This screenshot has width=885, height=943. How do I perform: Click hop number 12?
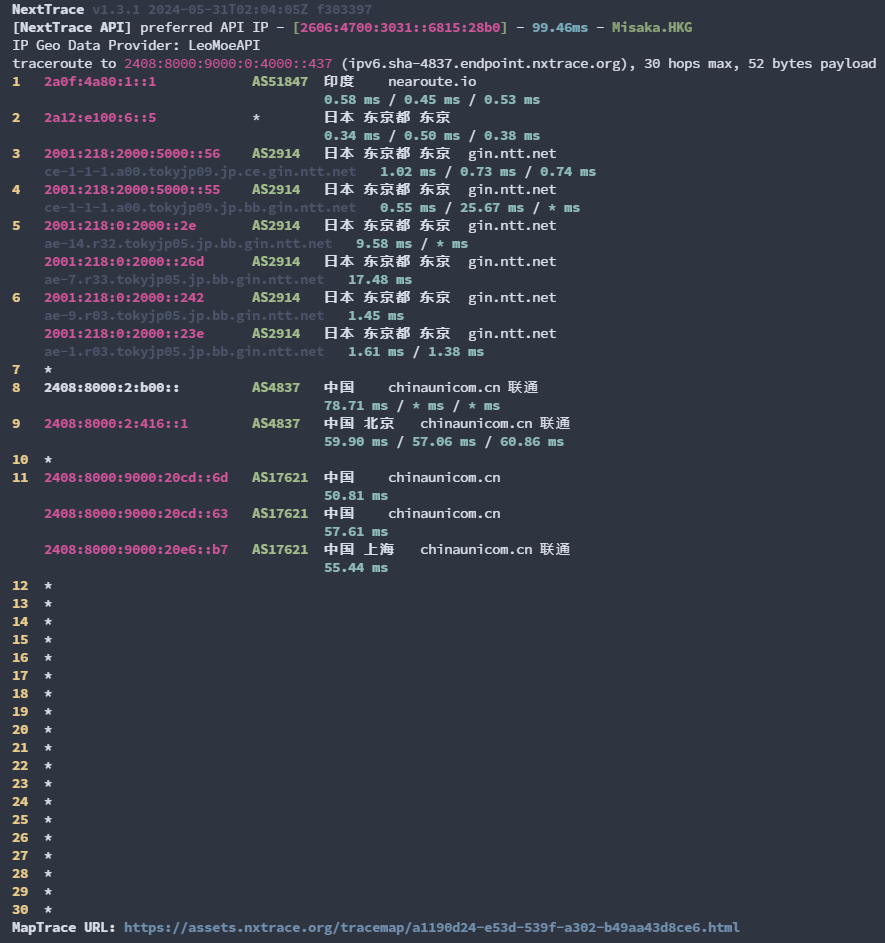point(20,586)
